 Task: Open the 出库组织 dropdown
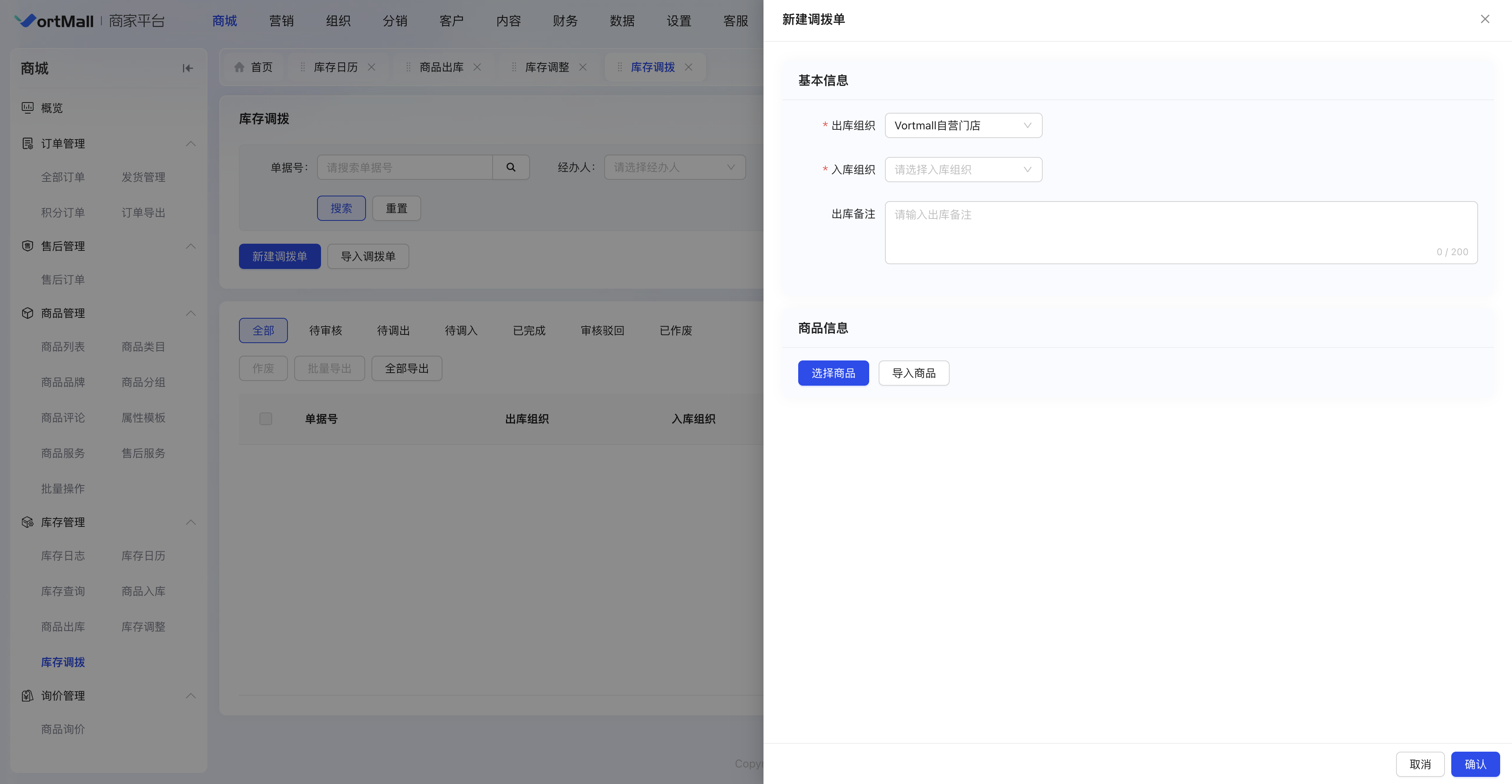[963, 125]
